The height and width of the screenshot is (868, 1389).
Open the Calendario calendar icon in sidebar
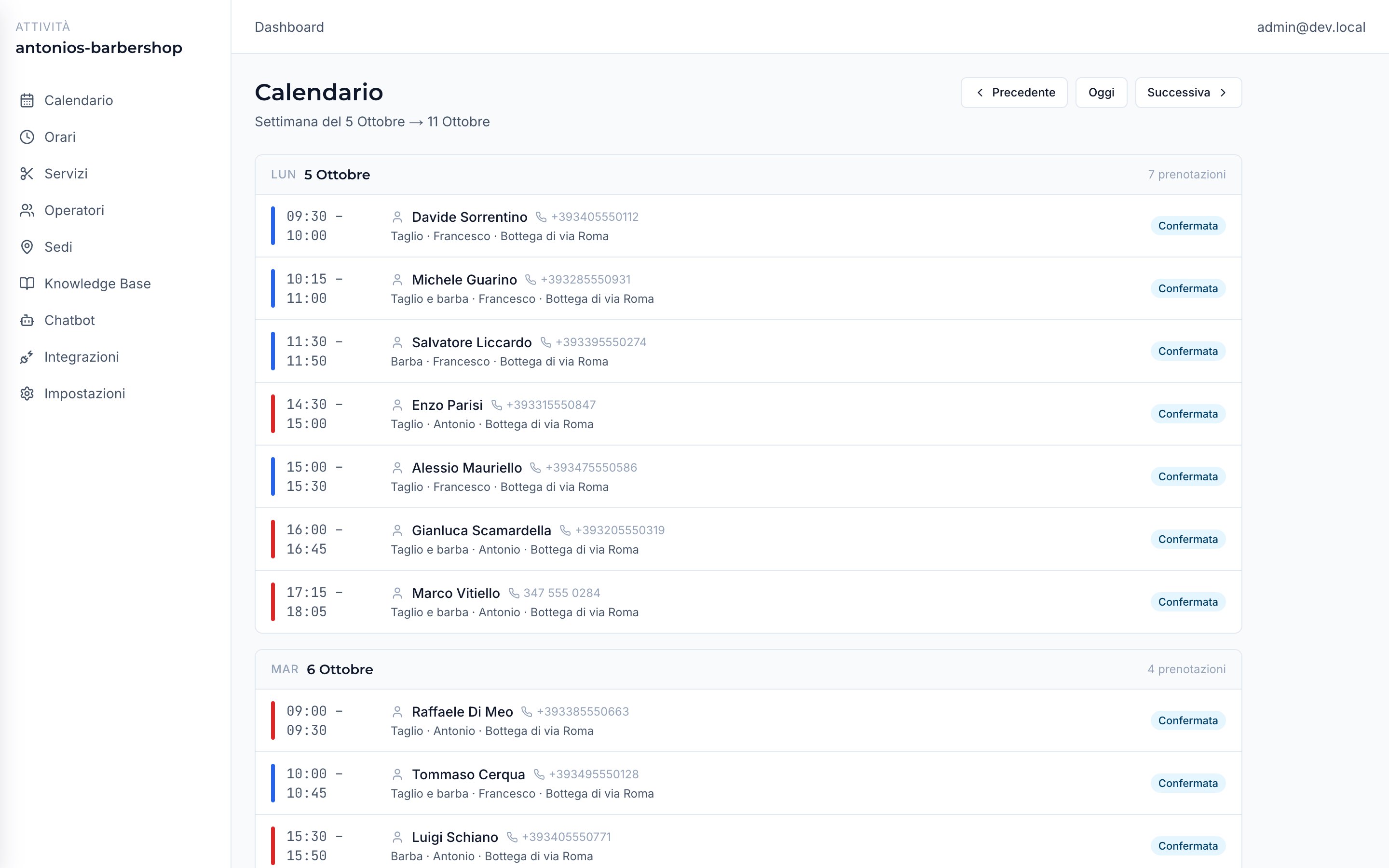point(27,100)
